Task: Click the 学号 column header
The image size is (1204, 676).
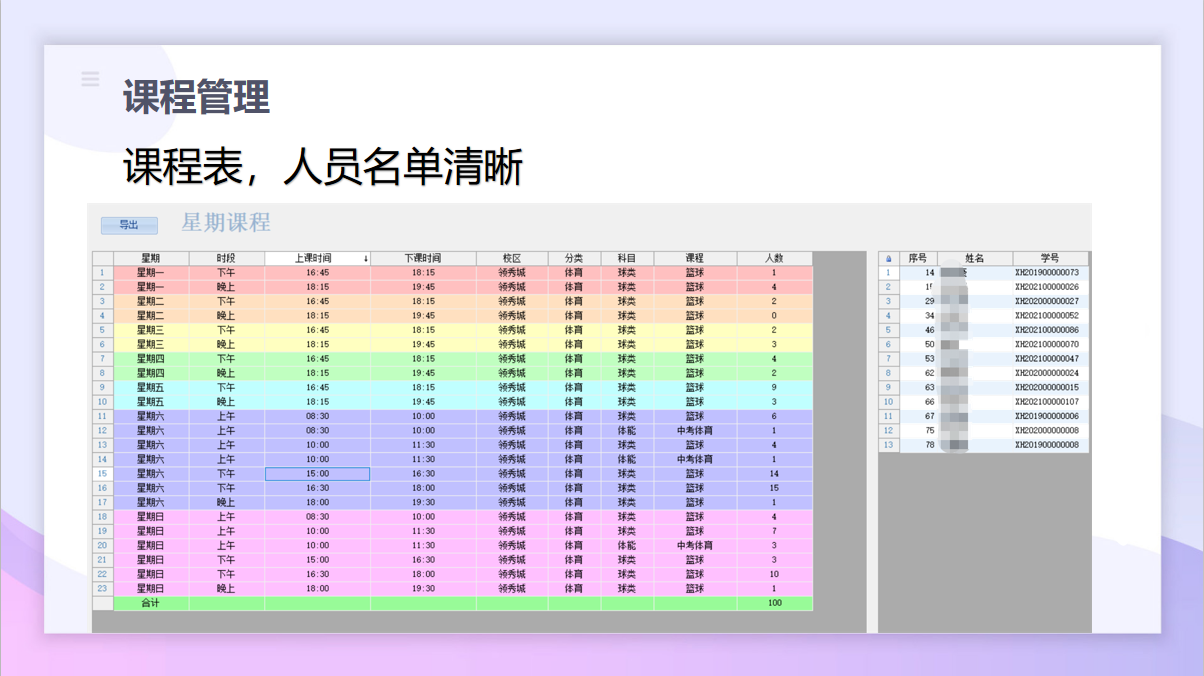Action: pos(1049,258)
